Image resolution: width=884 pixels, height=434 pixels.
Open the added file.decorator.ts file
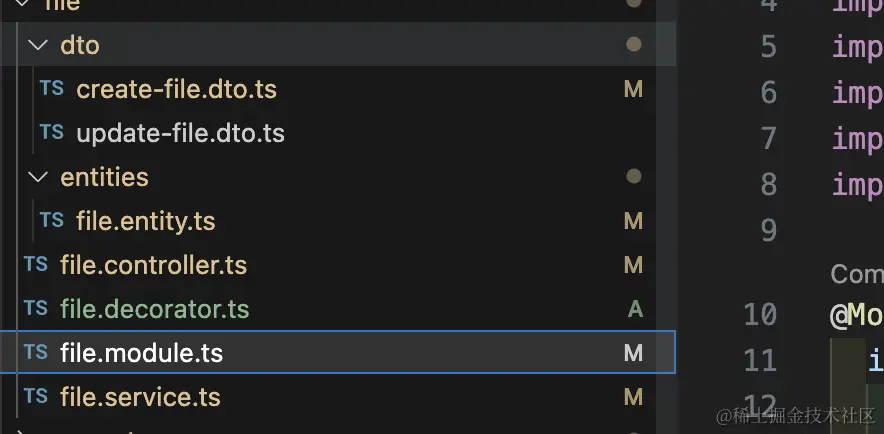coord(154,309)
